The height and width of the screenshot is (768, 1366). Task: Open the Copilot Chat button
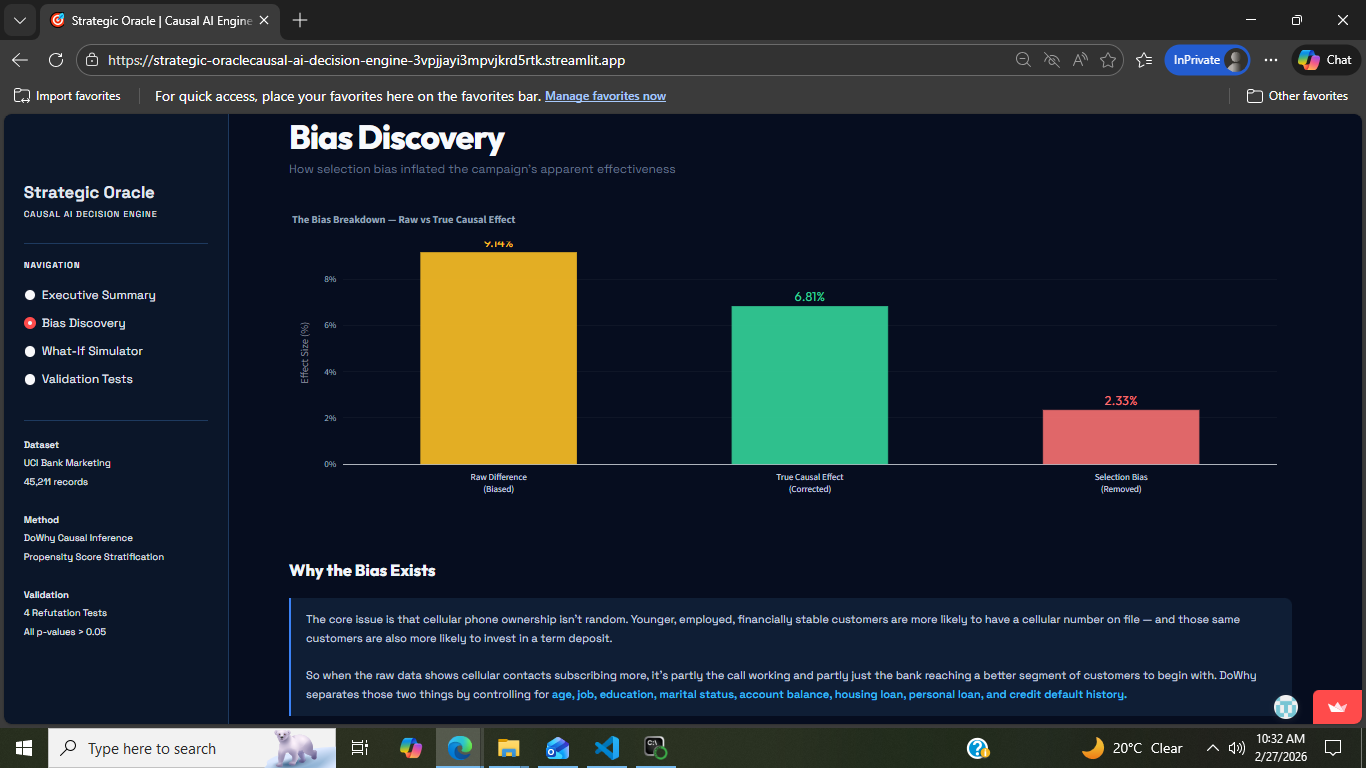pyautogui.click(x=1326, y=60)
